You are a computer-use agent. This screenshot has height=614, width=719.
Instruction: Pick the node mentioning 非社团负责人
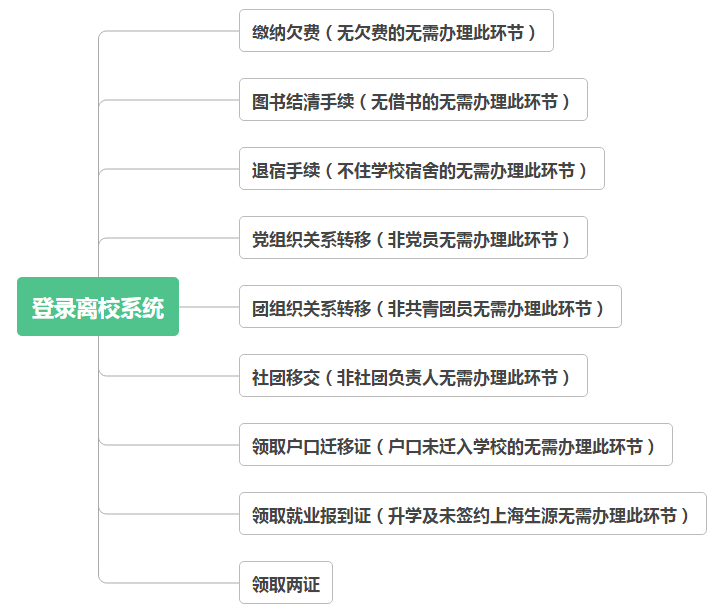pos(412,376)
